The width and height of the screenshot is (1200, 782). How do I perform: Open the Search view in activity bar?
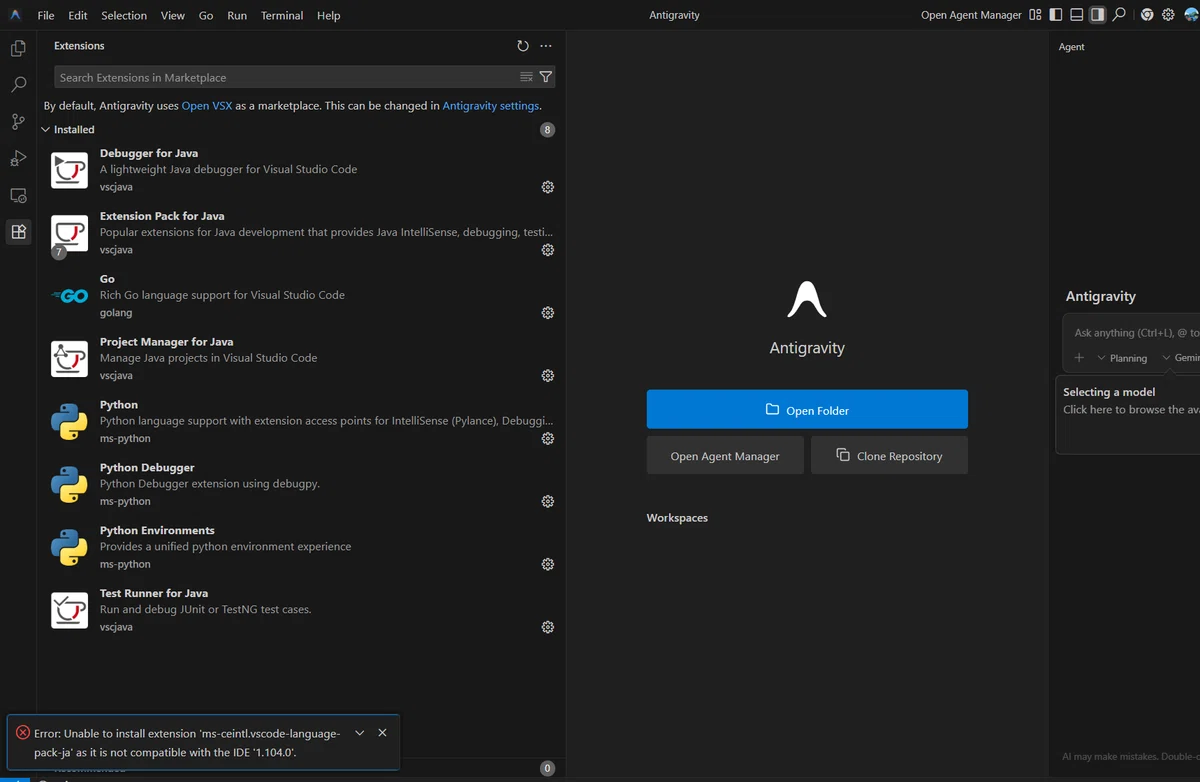(18, 85)
